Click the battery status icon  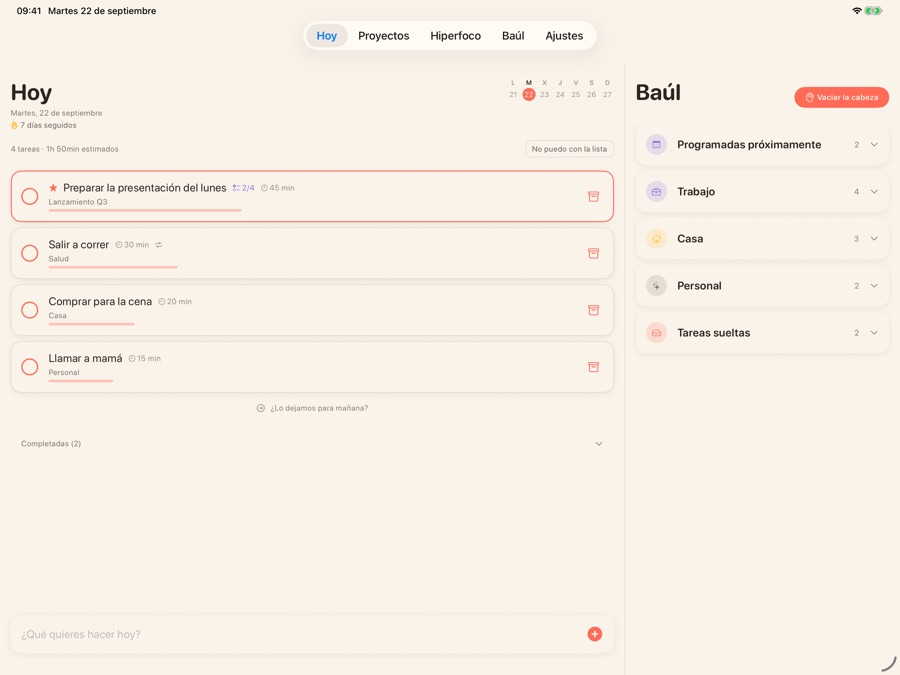click(873, 10)
